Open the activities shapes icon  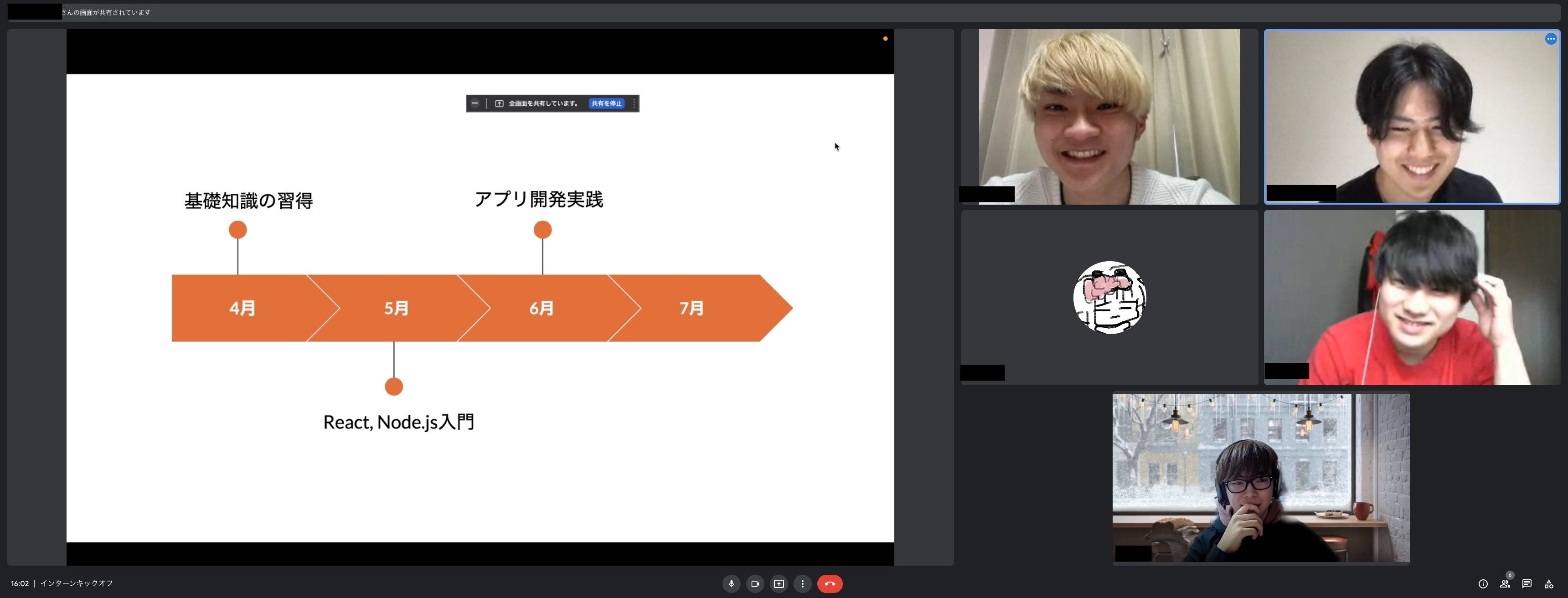[x=1548, y=584]
